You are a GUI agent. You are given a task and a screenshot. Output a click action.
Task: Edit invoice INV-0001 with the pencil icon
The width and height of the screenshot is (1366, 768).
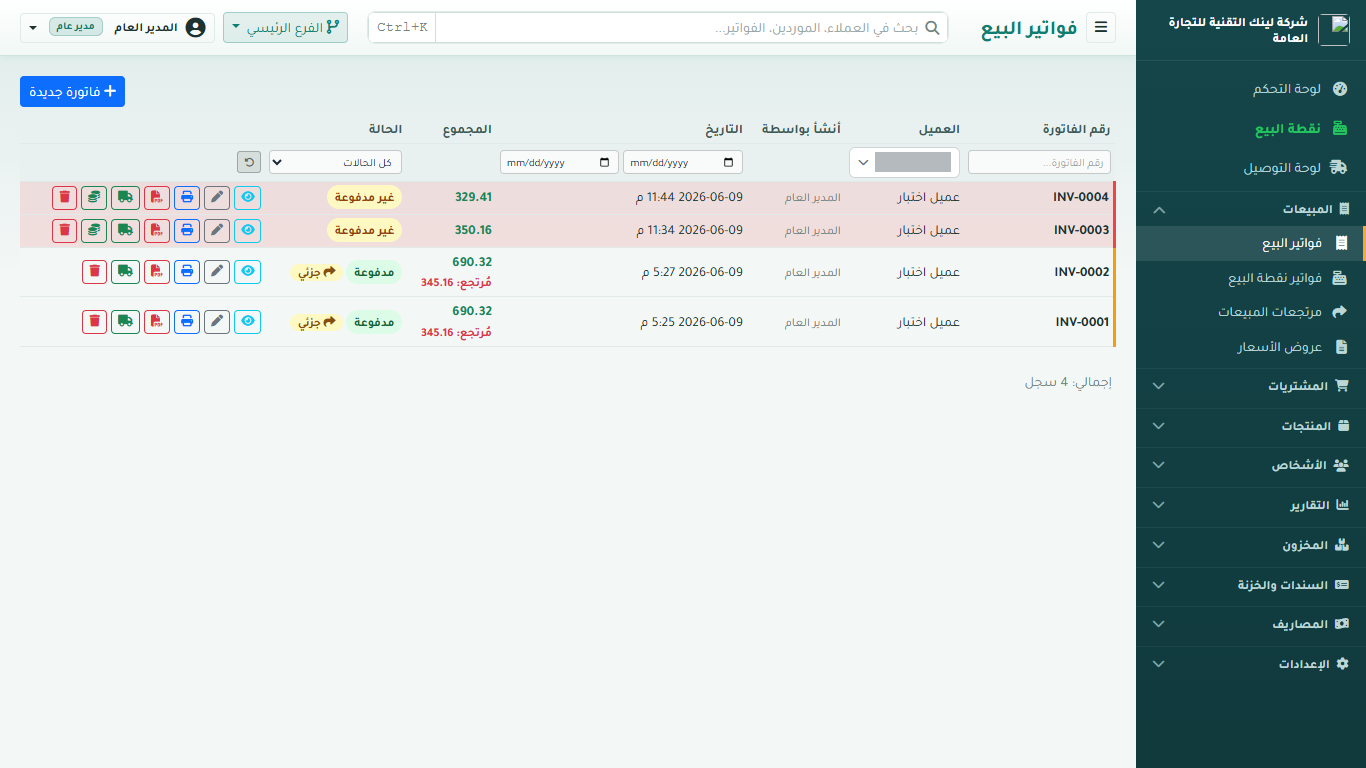click(217, 322)
